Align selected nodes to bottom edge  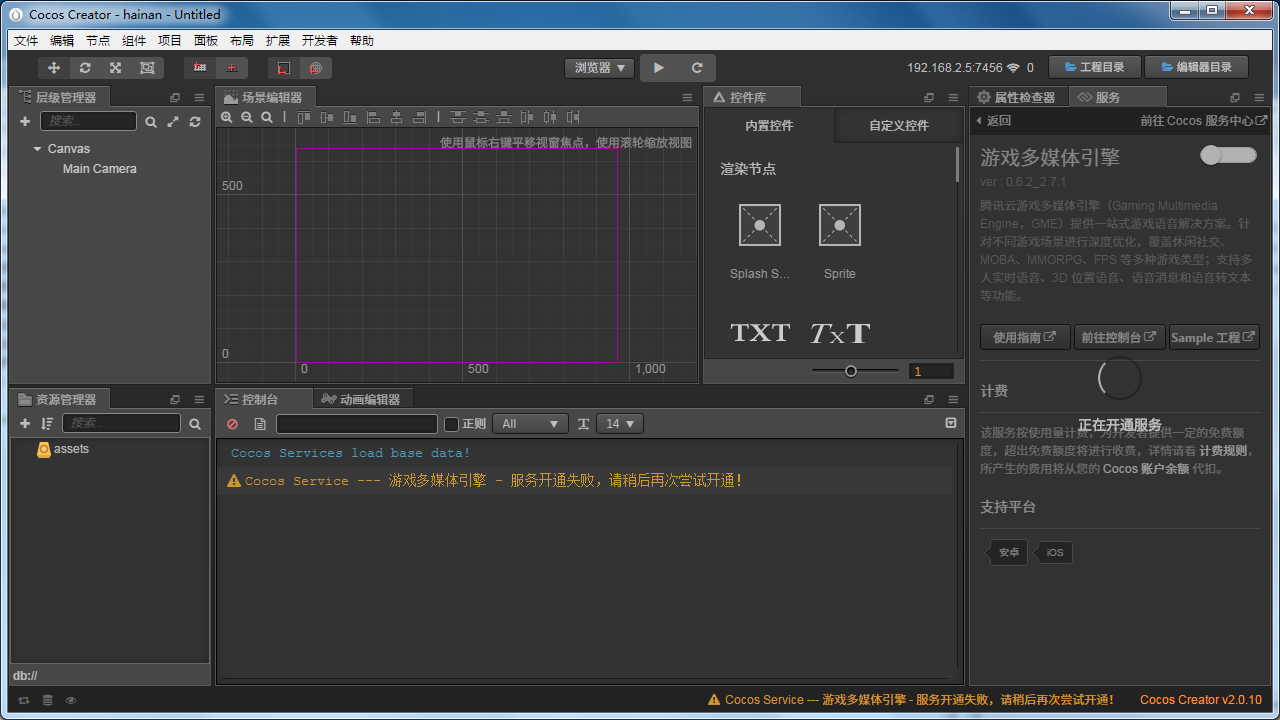pyautogui.click(x=350, y=117)
